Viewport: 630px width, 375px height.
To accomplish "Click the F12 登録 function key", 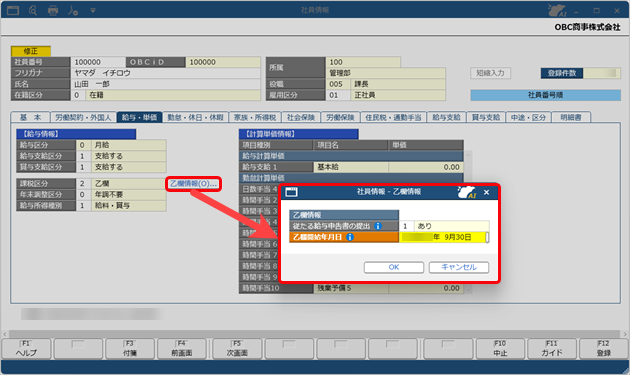I will coord(603,348).
